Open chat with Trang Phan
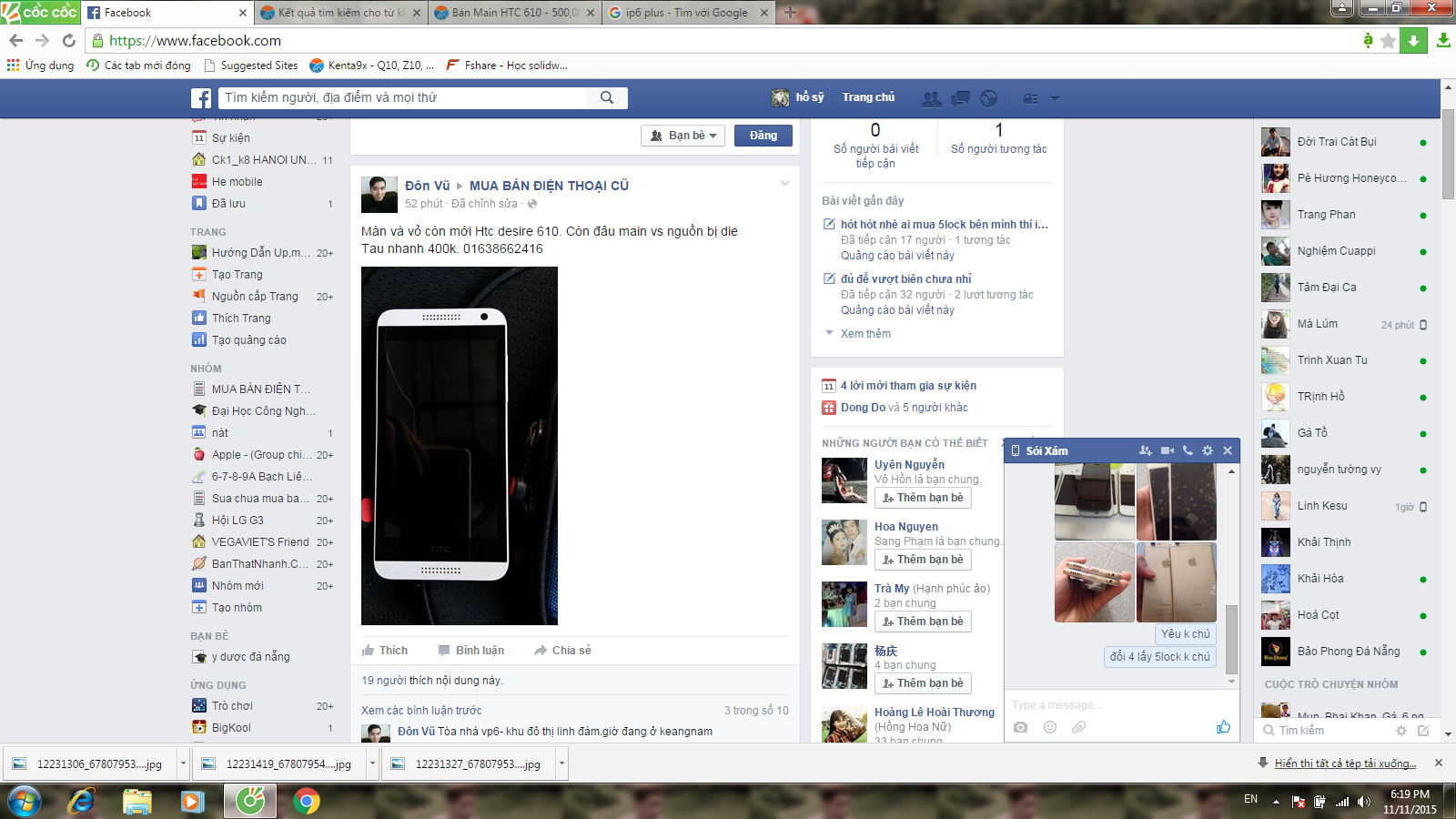Screen dimensions: 1456x819 coord(1344,215)
